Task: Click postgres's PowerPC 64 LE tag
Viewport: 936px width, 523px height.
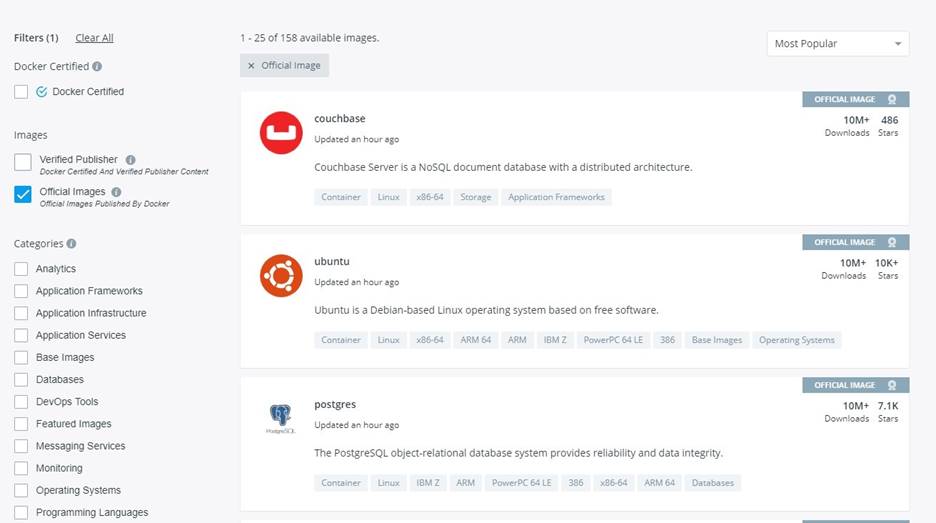Action: point(522,482)
